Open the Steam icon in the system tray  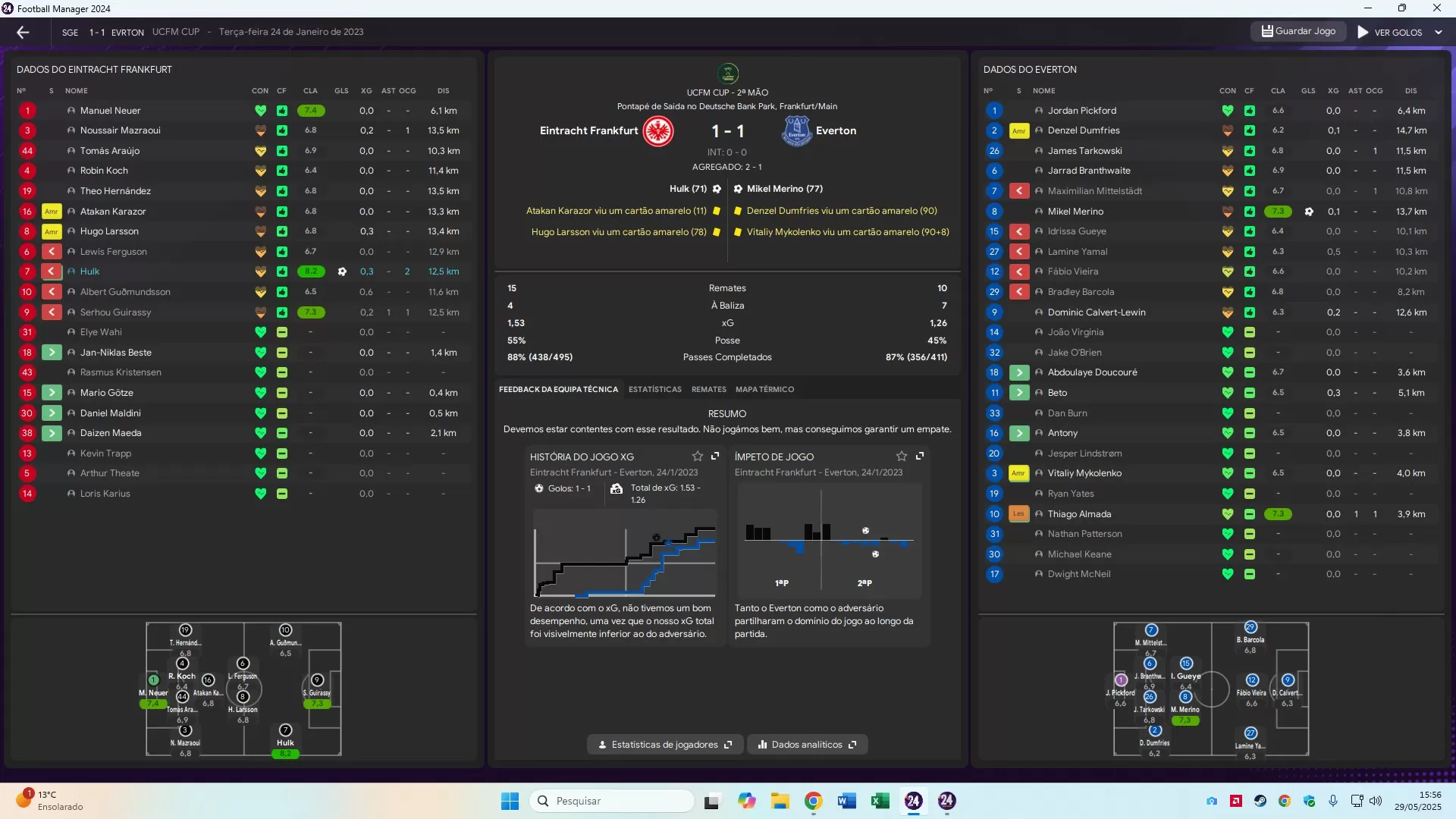tap(1260, 801)
